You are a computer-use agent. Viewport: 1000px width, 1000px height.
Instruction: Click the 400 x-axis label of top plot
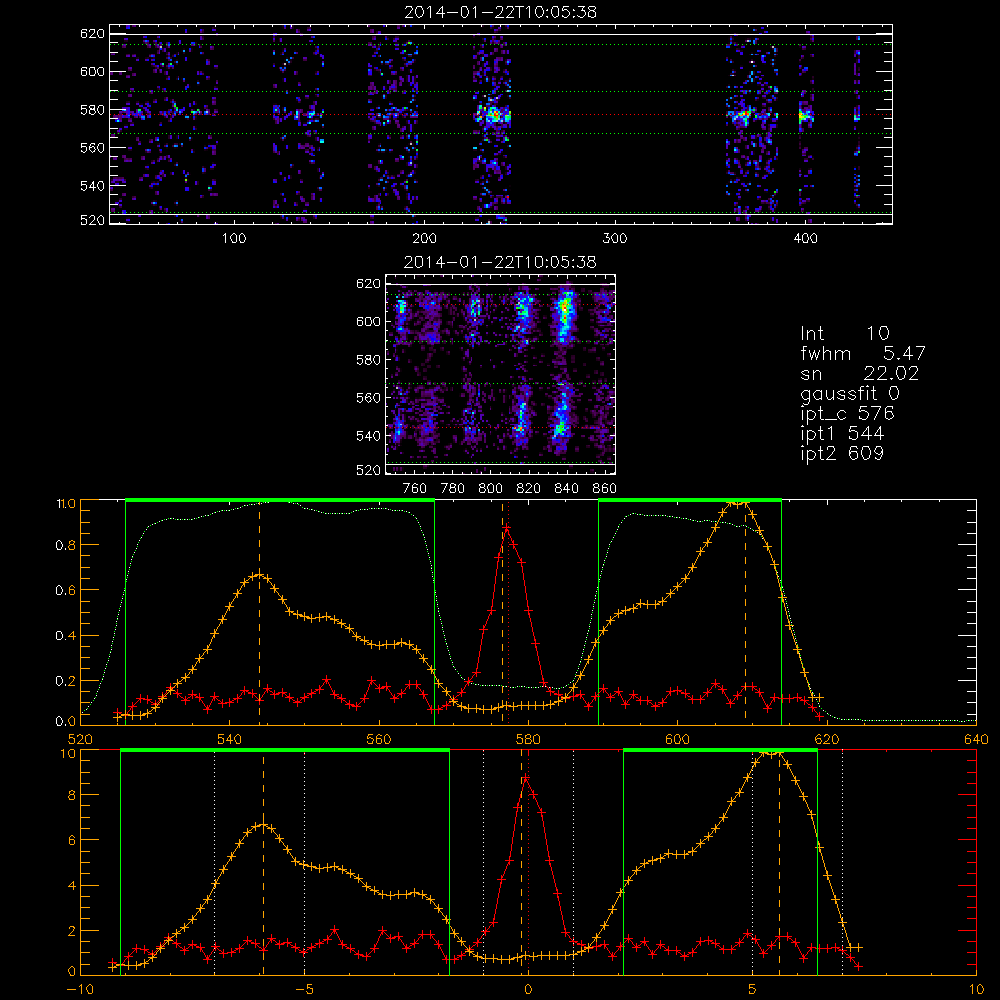click(x=805, y=239)
